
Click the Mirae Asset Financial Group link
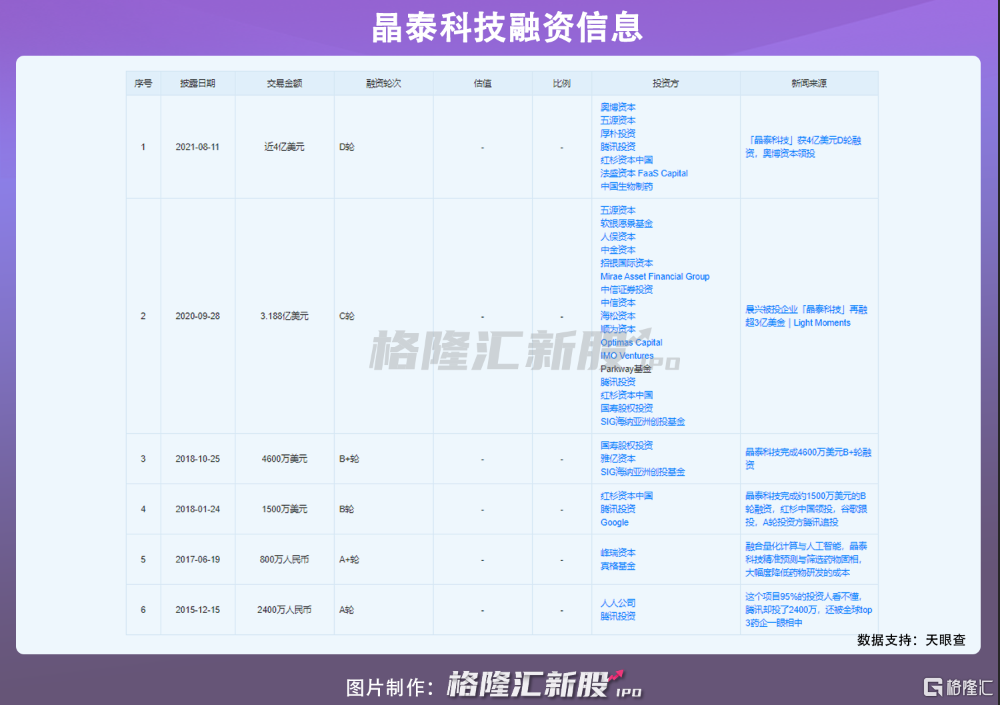point(654,276)
